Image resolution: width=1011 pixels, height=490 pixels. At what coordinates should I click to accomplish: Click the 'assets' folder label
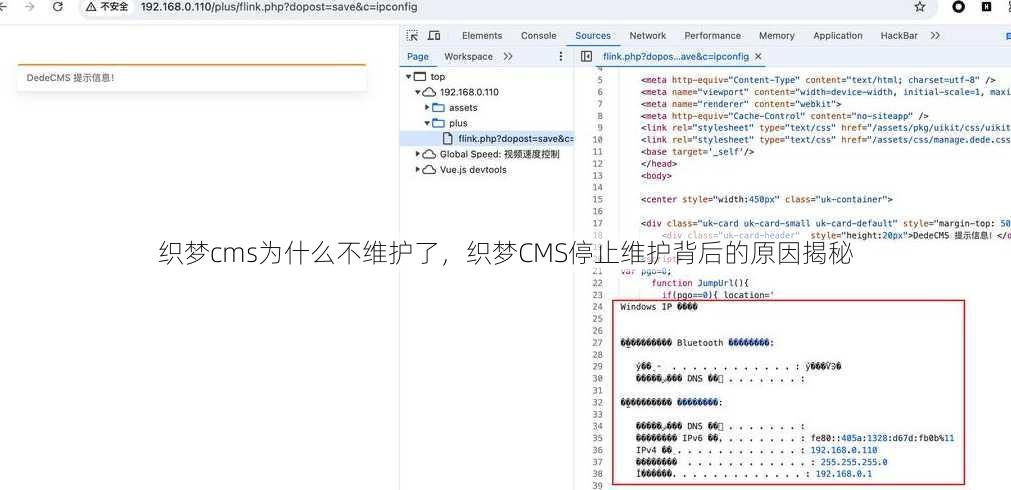[463, 108]
